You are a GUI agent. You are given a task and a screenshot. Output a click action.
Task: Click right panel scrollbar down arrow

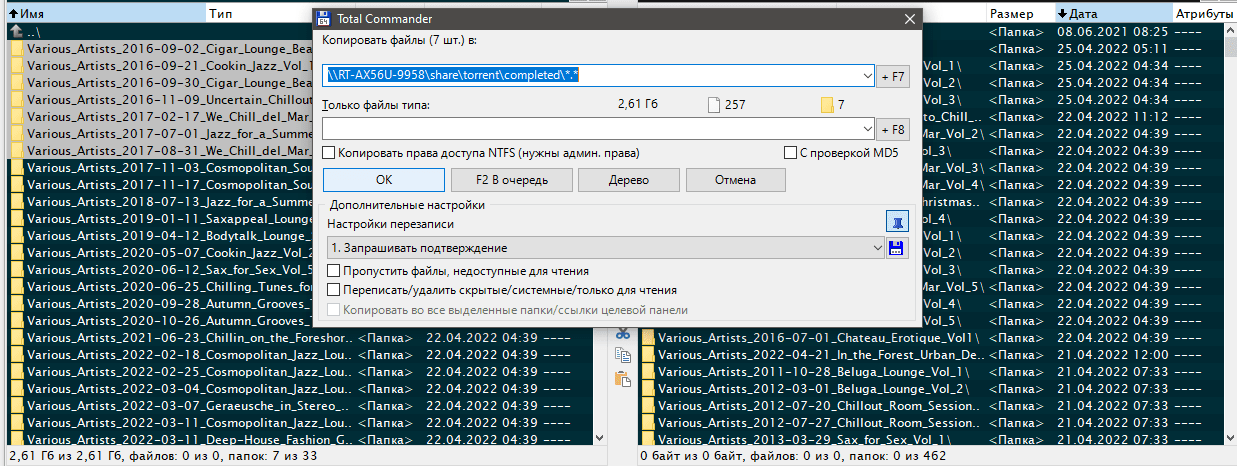pos(1231,440)
